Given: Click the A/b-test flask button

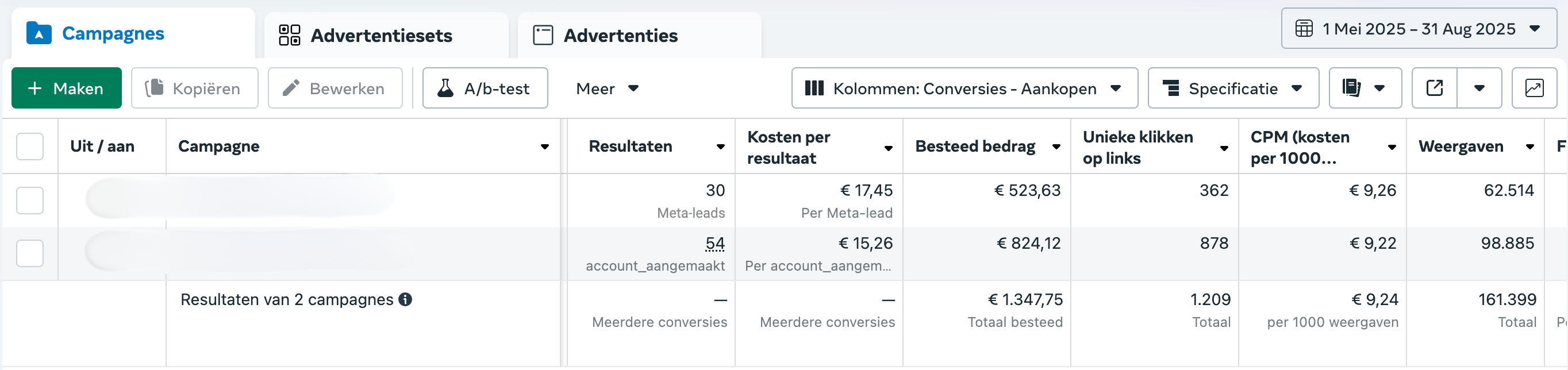Looking at the screenshot, I should (x=485, y=88).
